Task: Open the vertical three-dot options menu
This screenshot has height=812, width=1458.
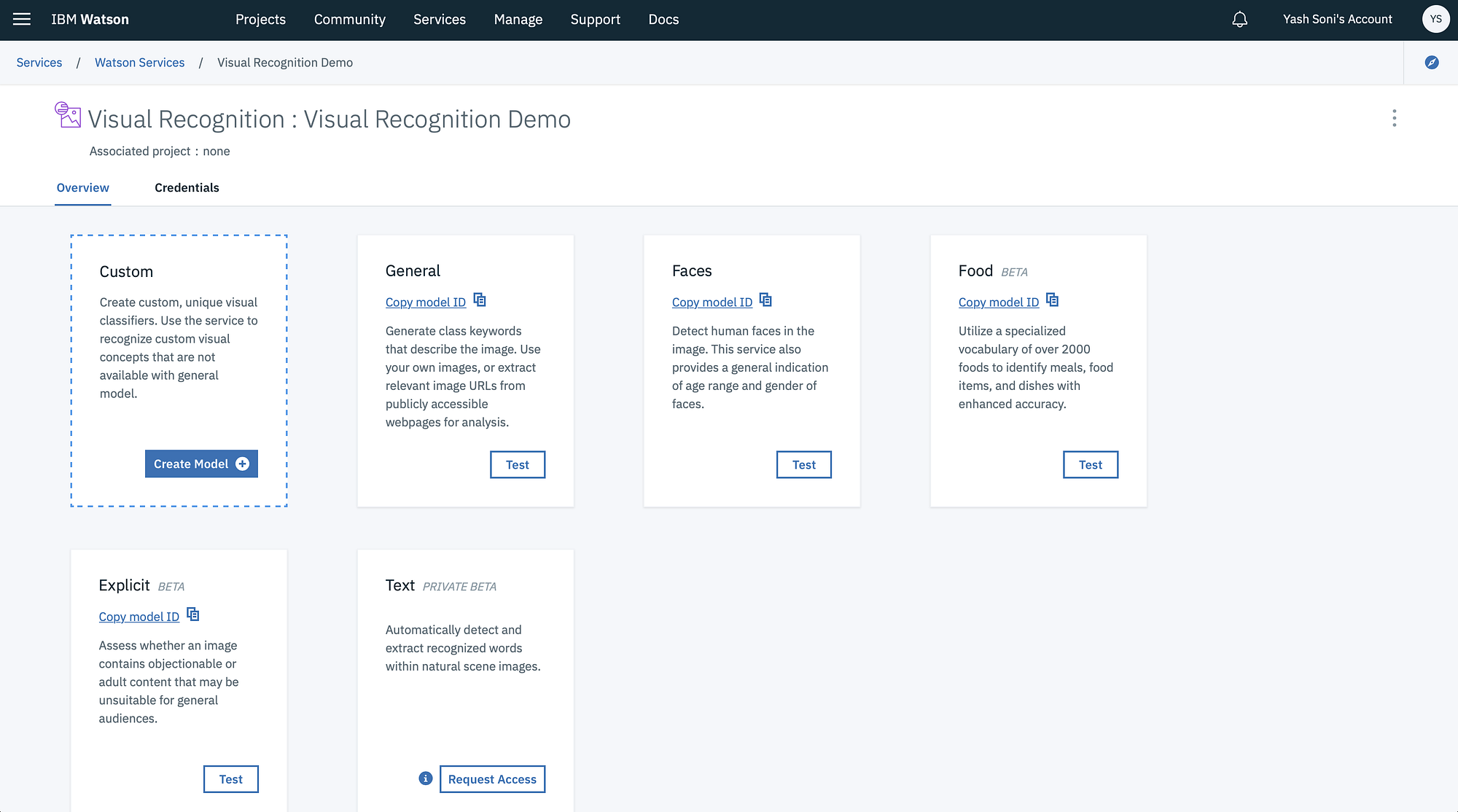Action: point(1394,118)
